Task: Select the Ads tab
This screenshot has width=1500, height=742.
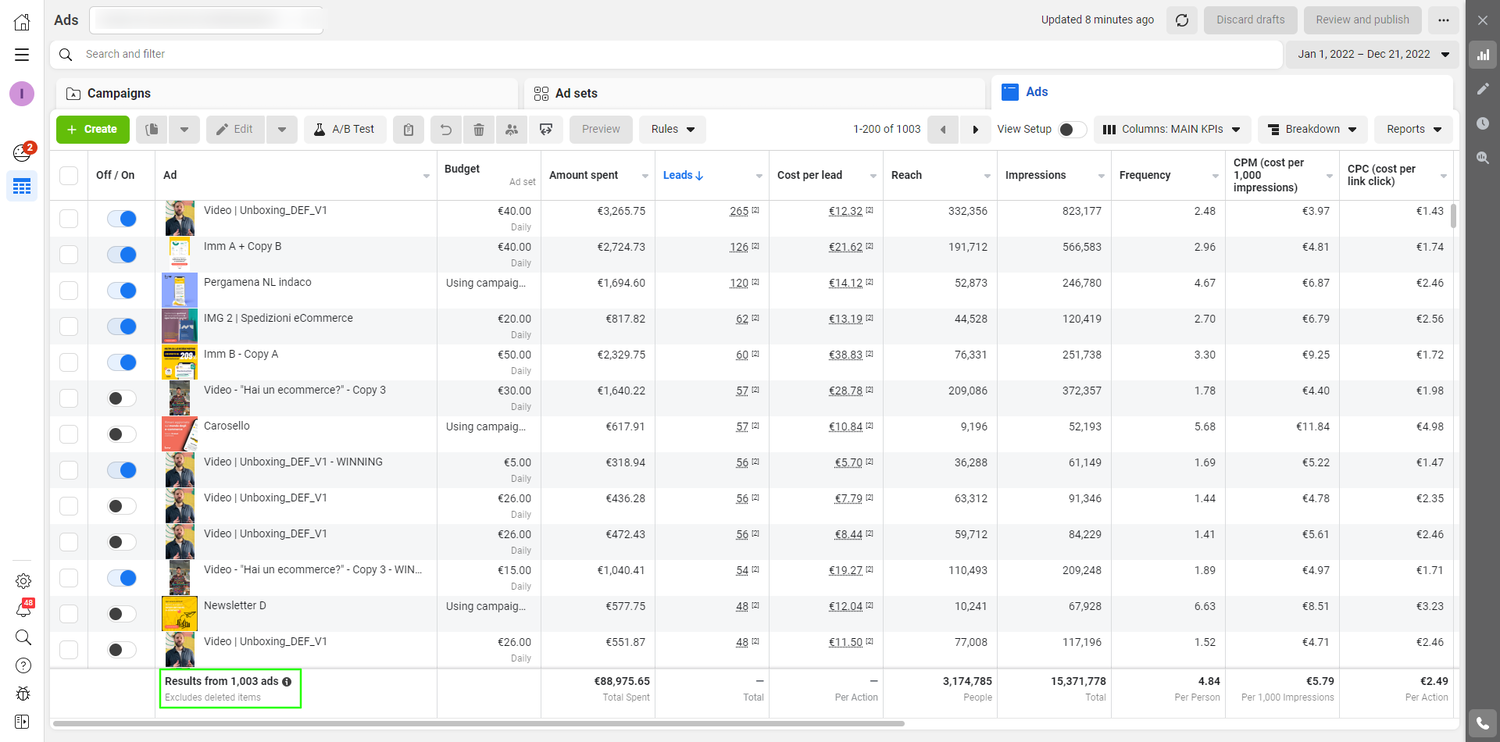Action: (1222, 92)
